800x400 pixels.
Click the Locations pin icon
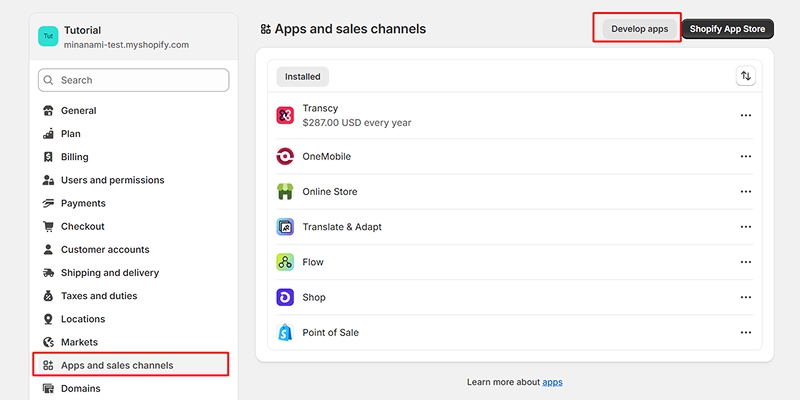(48, 319)
